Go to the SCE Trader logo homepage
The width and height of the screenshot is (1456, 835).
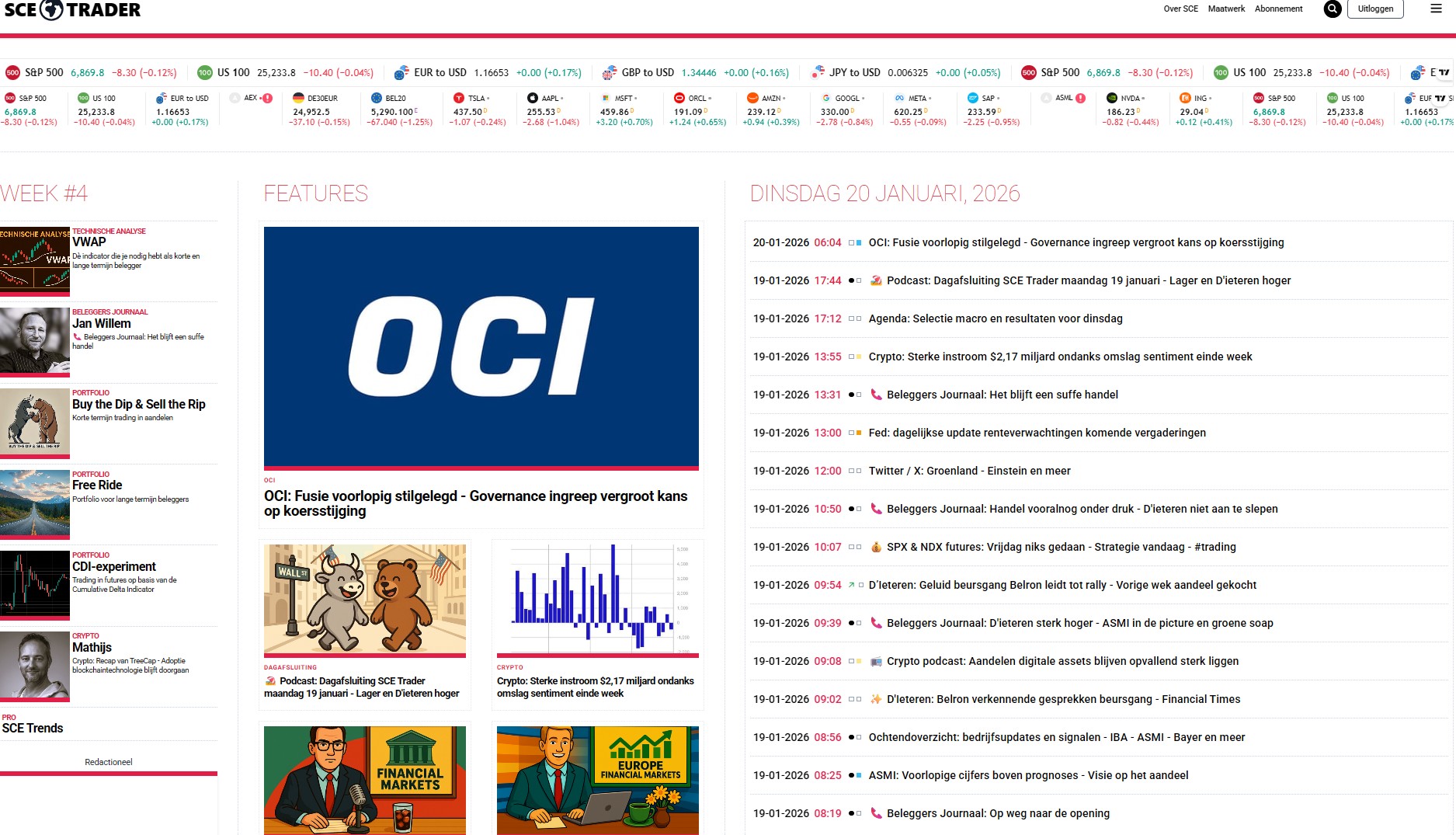(72, 10)
